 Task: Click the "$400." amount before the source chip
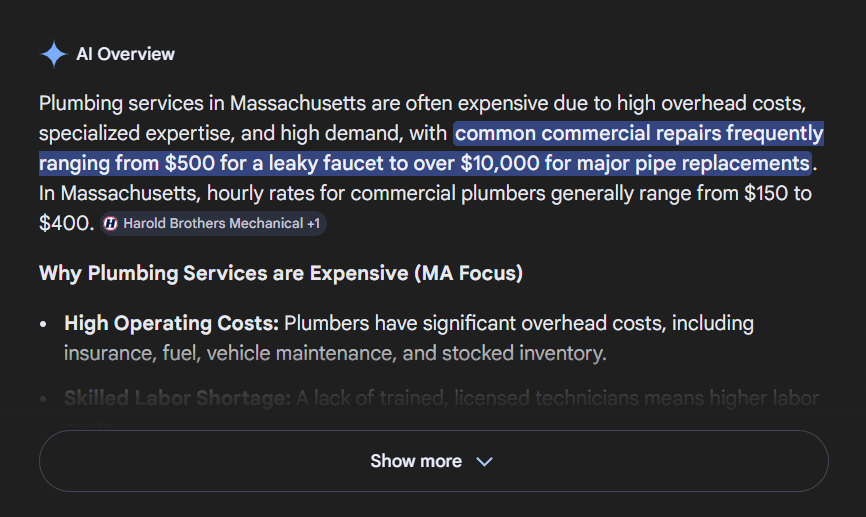pyautogui.click(x=66, y=223)
